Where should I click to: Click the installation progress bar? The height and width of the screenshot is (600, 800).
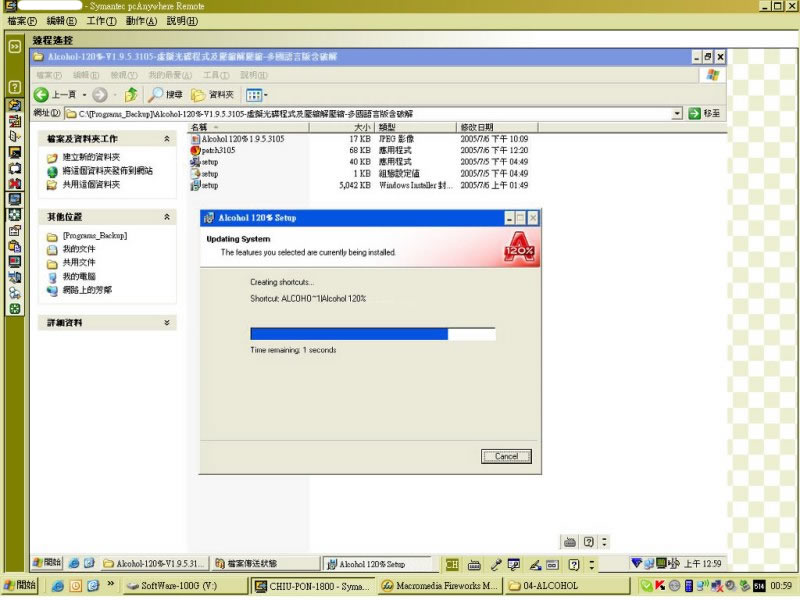(372, 334)
